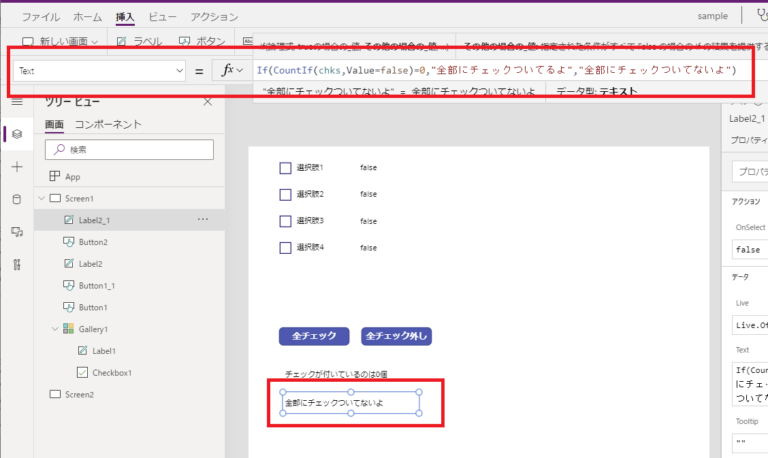The image size is (768, 458).
Task: Click the tree view 検索 box
Action: (x=129, y=149)
